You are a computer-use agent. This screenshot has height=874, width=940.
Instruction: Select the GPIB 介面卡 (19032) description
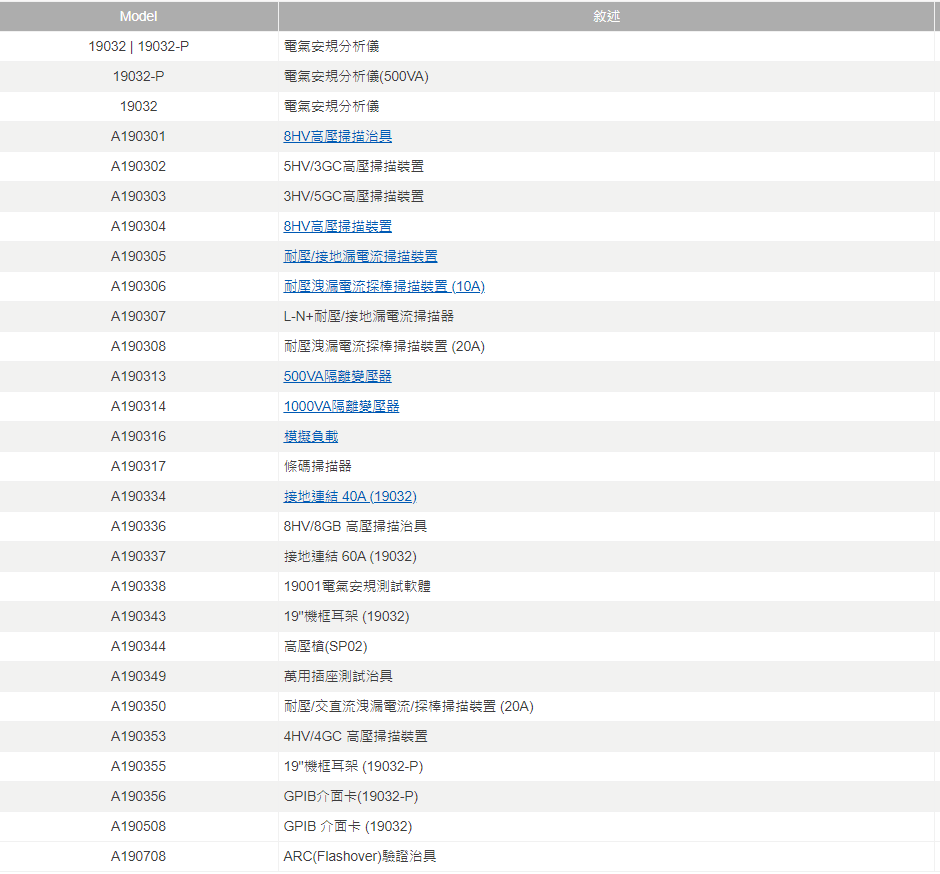348,825
